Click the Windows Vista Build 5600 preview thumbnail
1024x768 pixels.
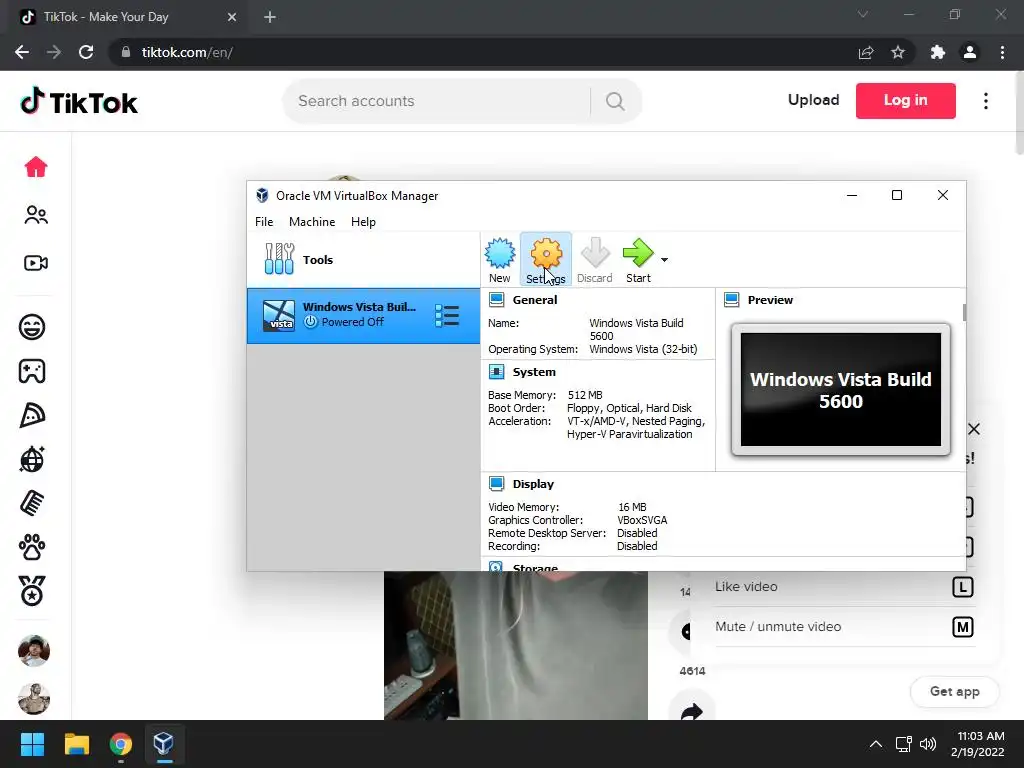(840, 389)
